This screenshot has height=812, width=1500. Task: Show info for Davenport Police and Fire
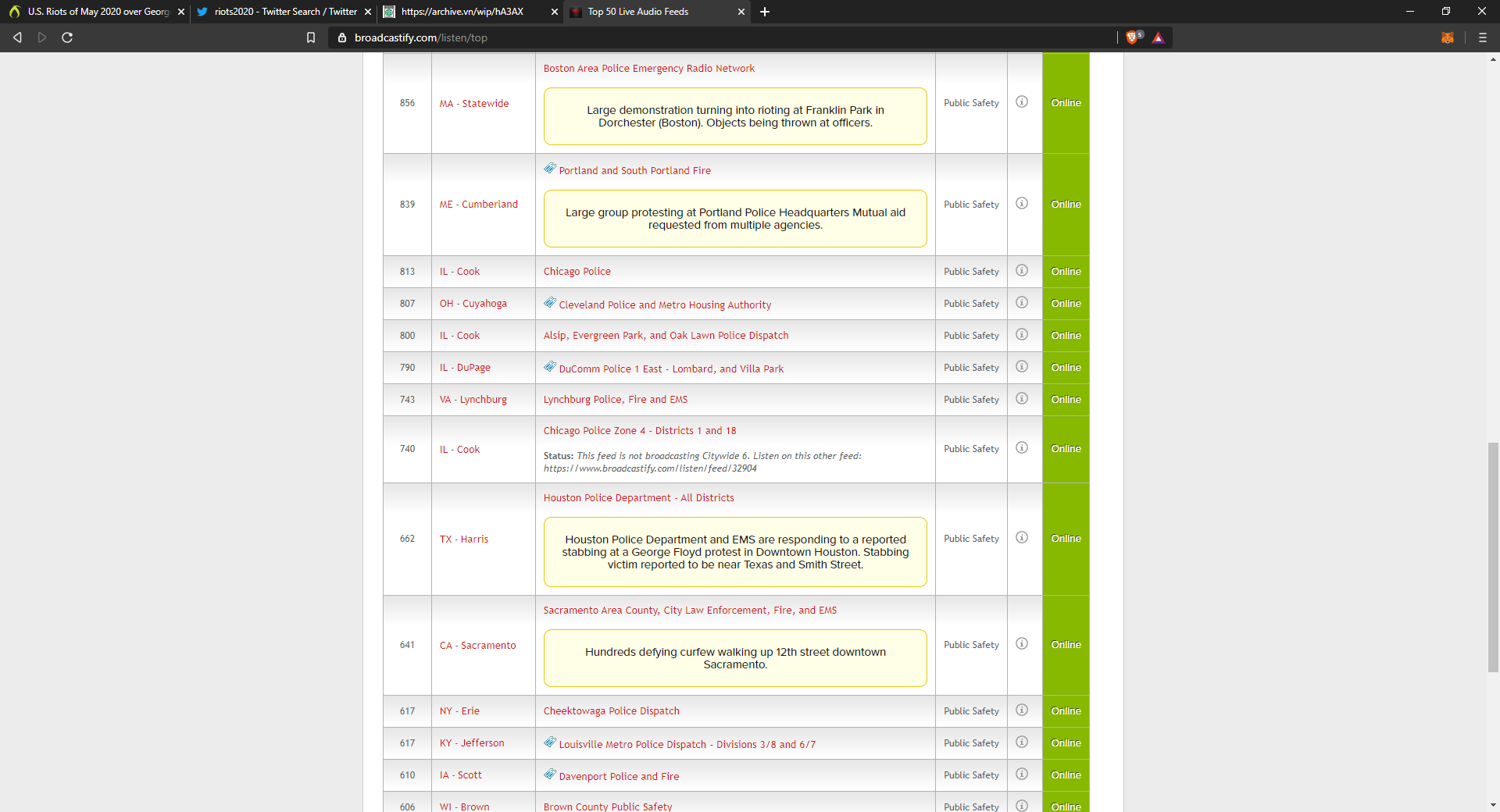pos(1021,775)
